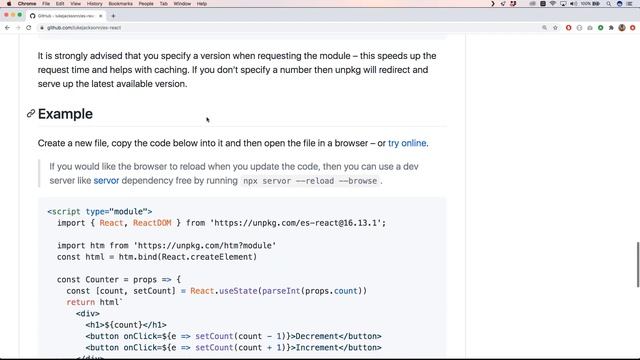640x360 pixels.
Task: Click the chevron icon in menu bar
Action: [x=493, y=4]
